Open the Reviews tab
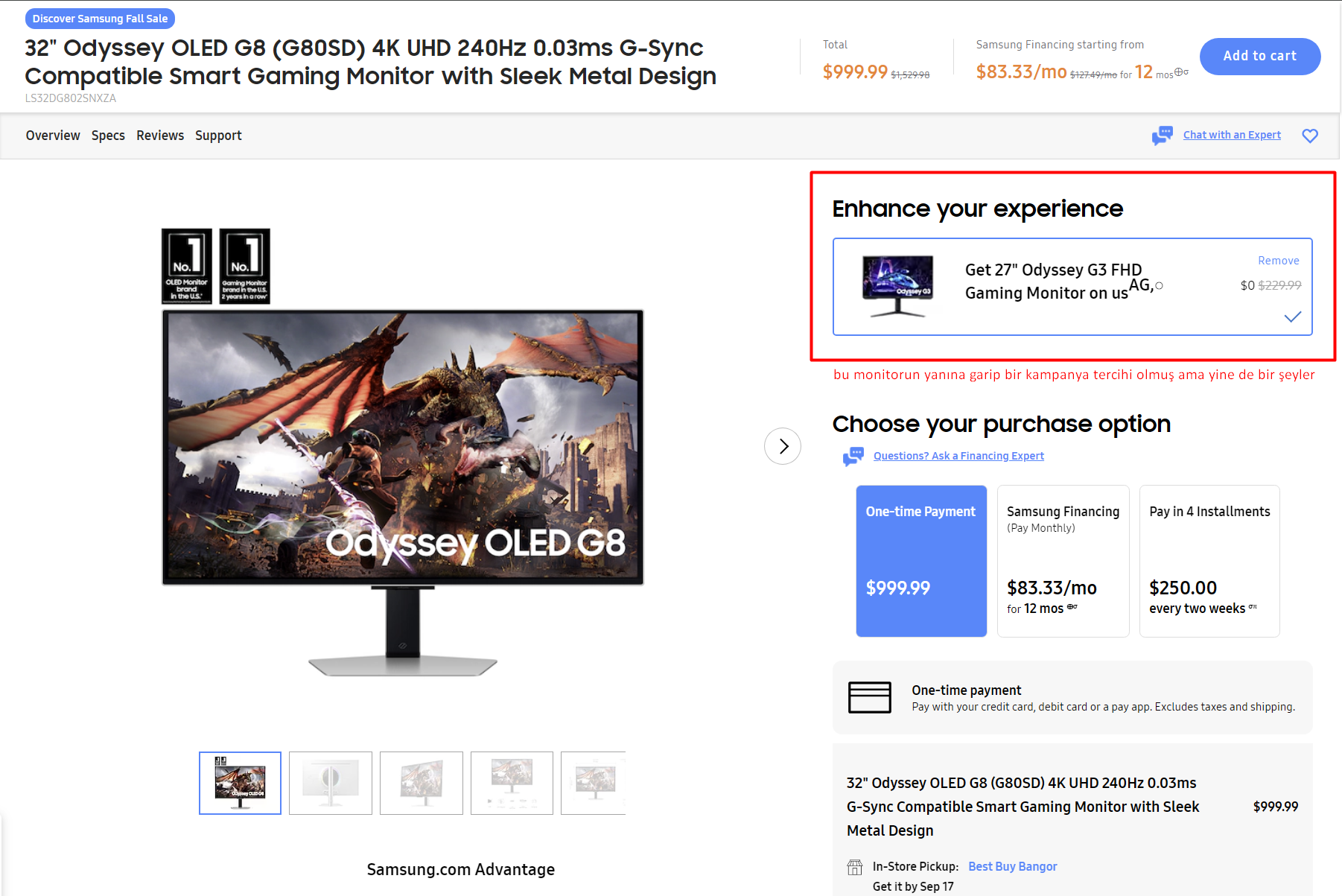Viewport: 1342px width, 896px height. (160, 136)
